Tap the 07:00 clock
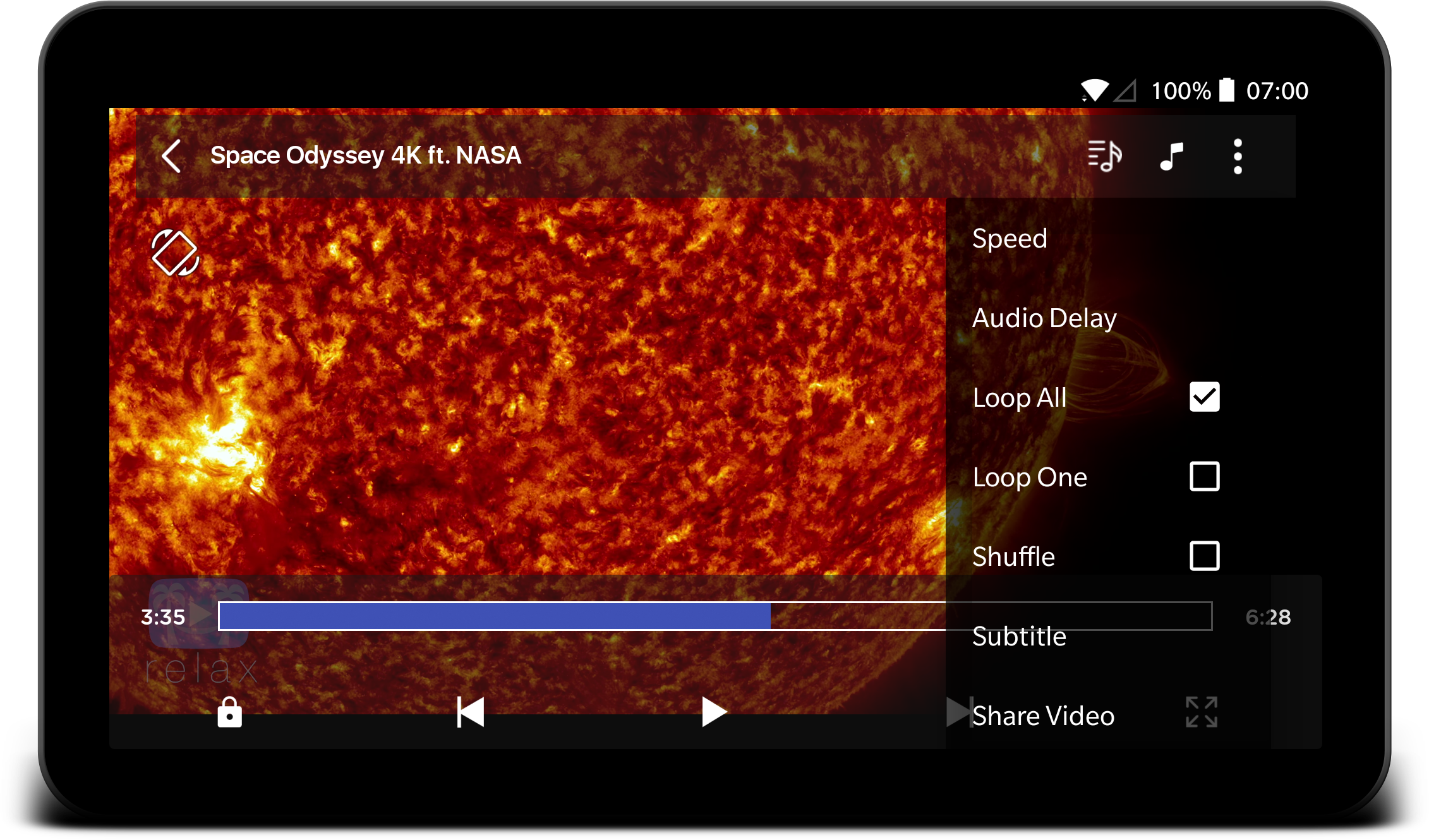Screen dimensions: 1429x840 tap(1277, 92)
